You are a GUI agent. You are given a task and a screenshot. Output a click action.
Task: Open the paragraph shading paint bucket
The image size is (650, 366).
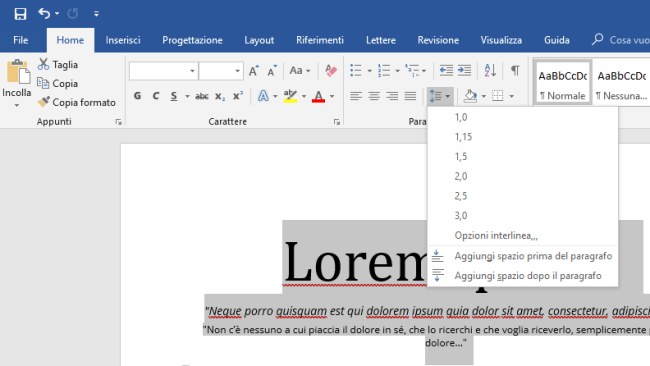coord(470,96)
